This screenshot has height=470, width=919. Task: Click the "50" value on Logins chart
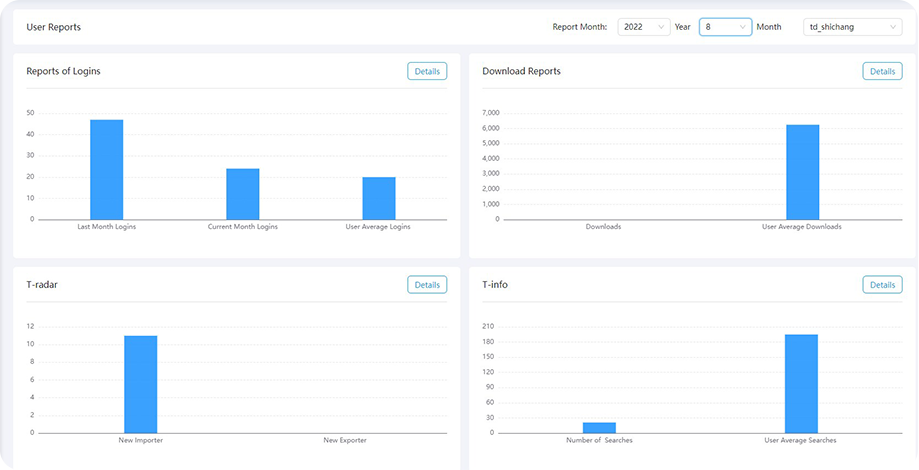(30, 113)
